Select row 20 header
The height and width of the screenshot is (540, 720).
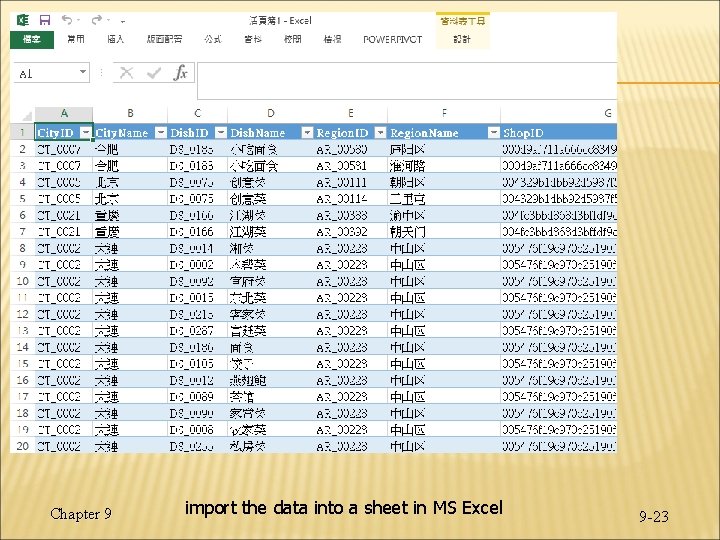coord(22,446)
